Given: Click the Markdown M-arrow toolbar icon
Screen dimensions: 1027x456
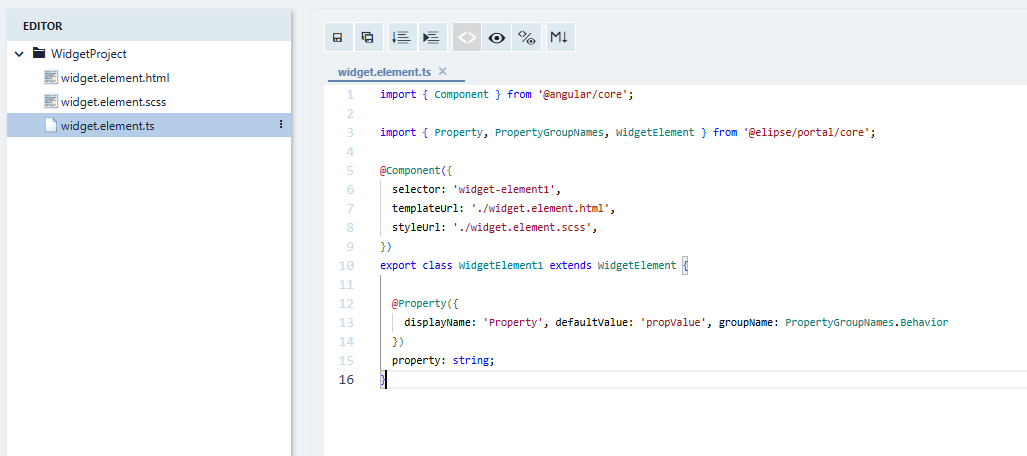Looking at the screenshot, I should point(559,38).
